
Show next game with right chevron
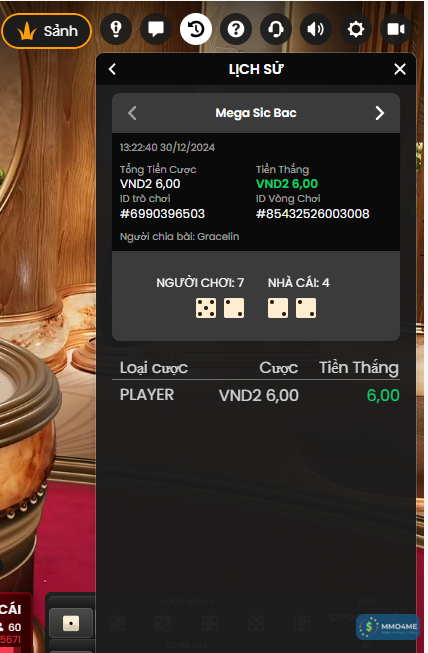[x=379, y=113]
